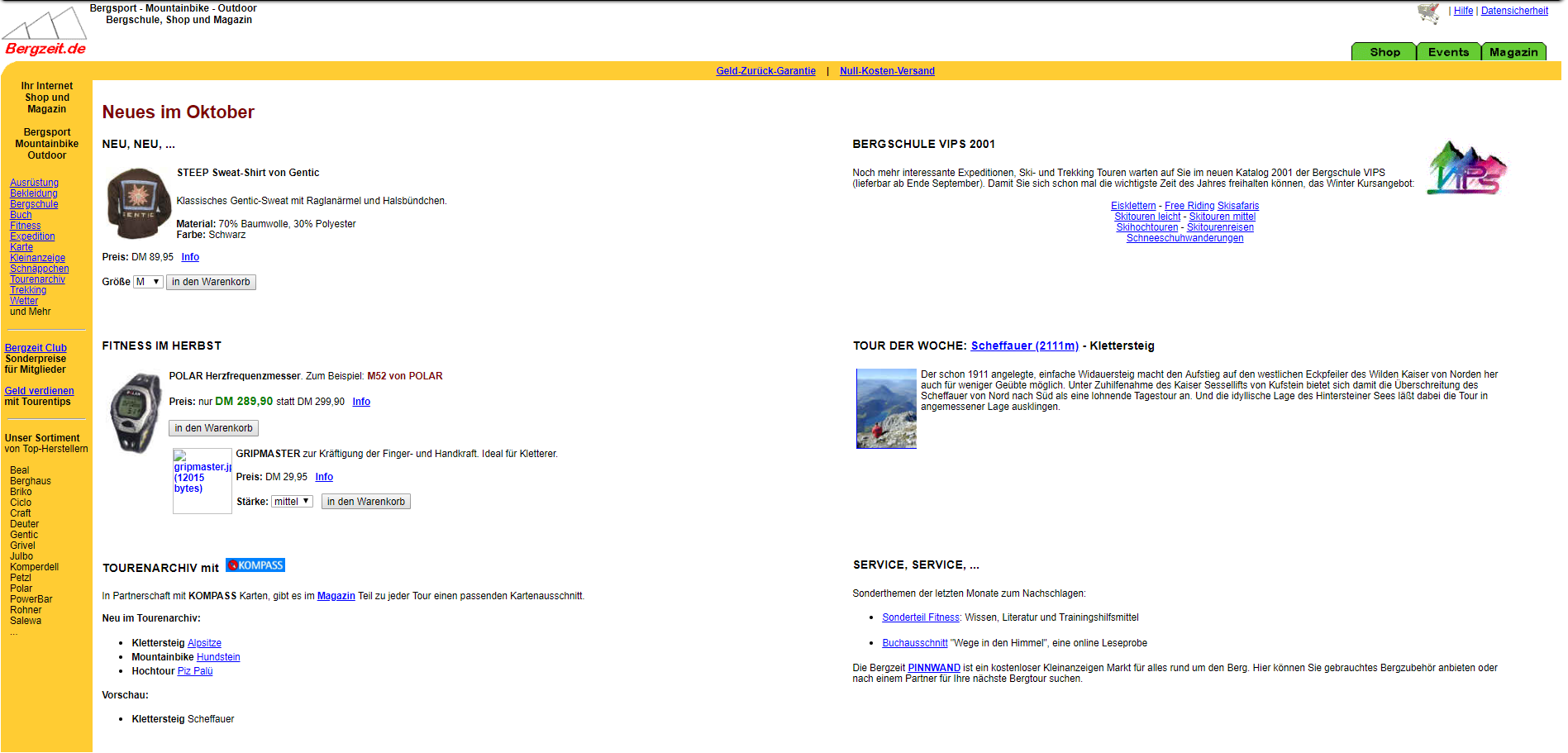The width and height of the screenshot is (1568, 753).
Task: Click the broken gripmaster image placeholder
Action: tap(202, 480)
